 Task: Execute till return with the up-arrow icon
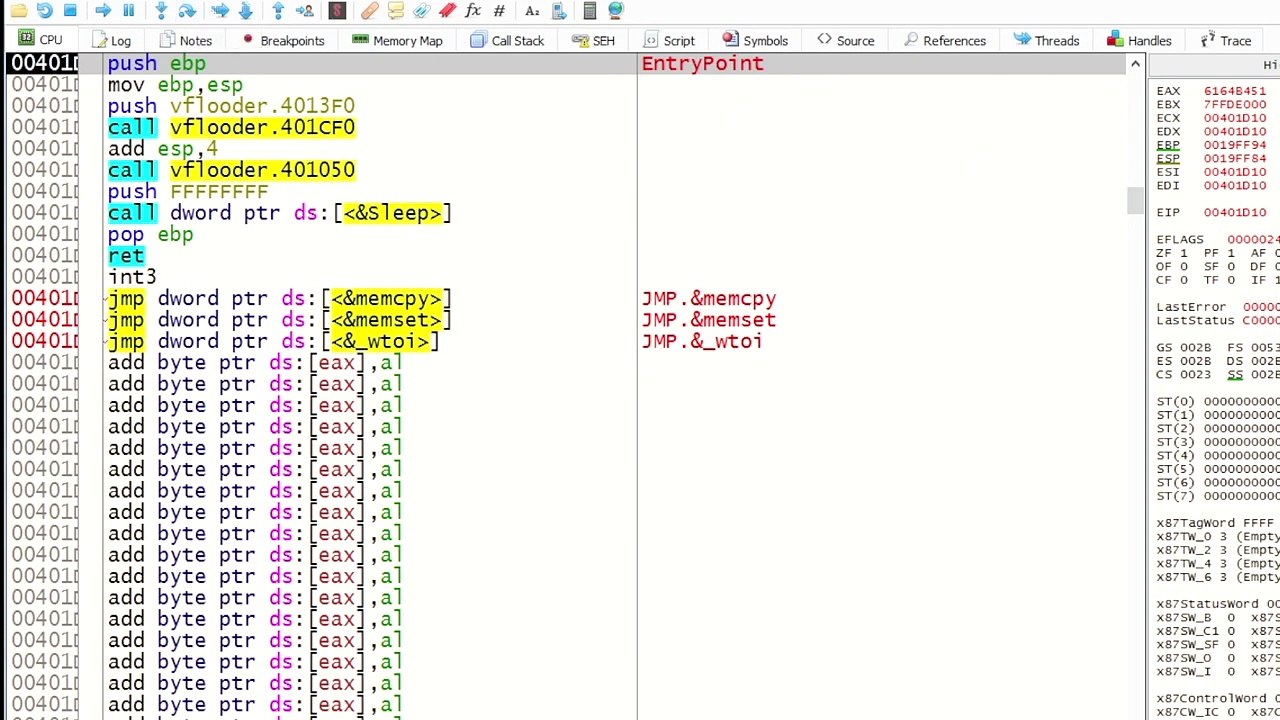[x=278, y=11]
